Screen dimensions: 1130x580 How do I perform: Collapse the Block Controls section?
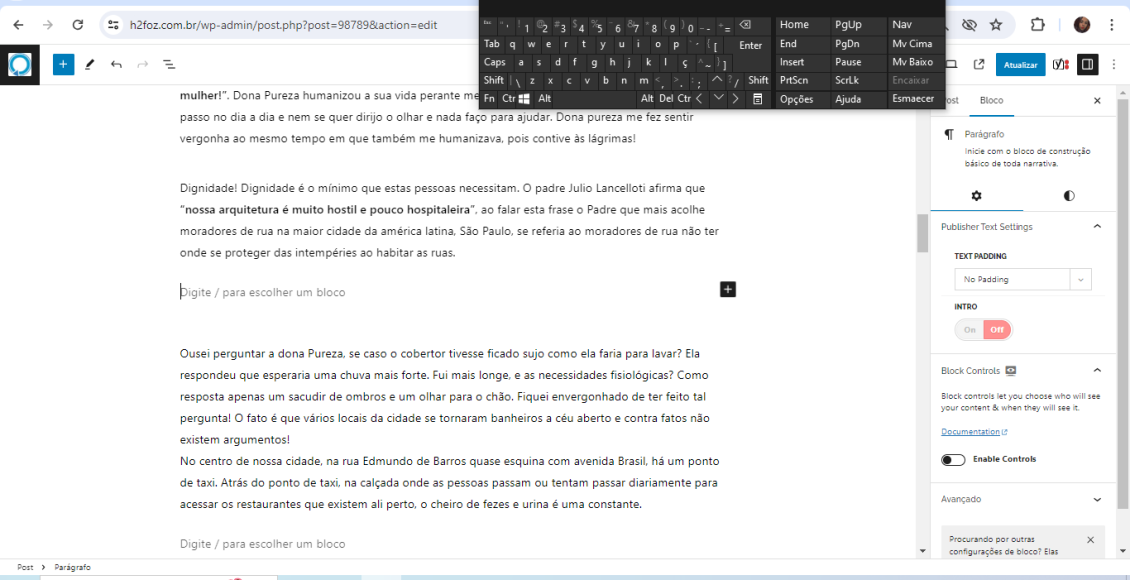tap(1097, 371)
